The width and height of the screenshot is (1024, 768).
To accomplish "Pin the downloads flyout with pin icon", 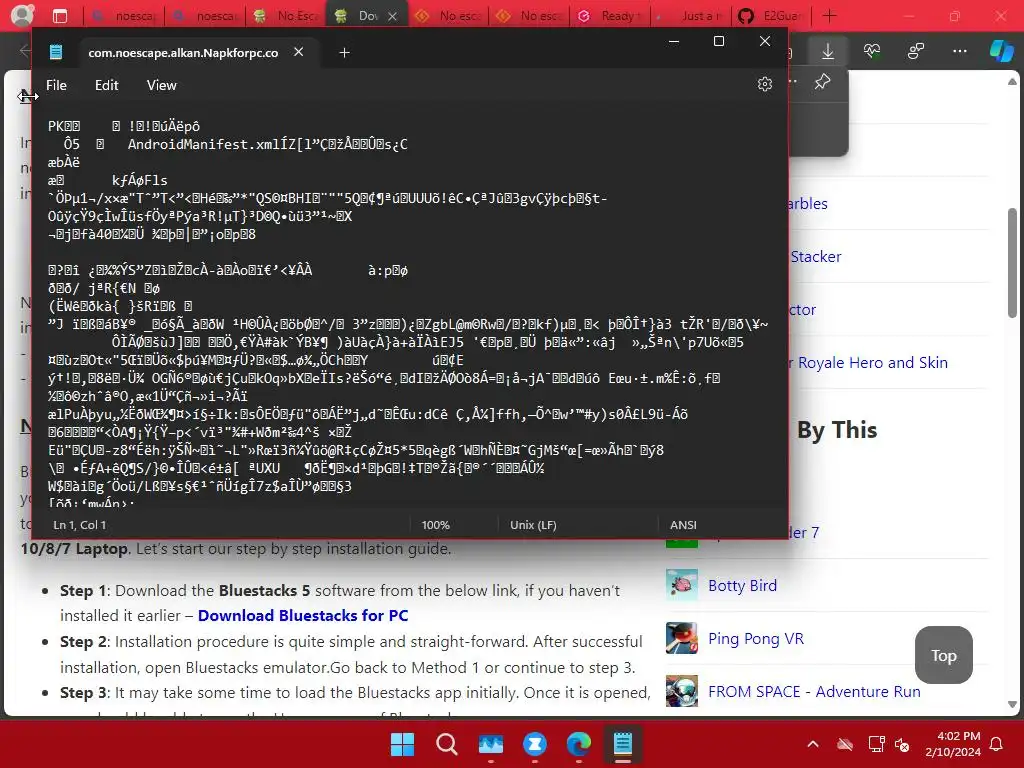I will [822, 82].
